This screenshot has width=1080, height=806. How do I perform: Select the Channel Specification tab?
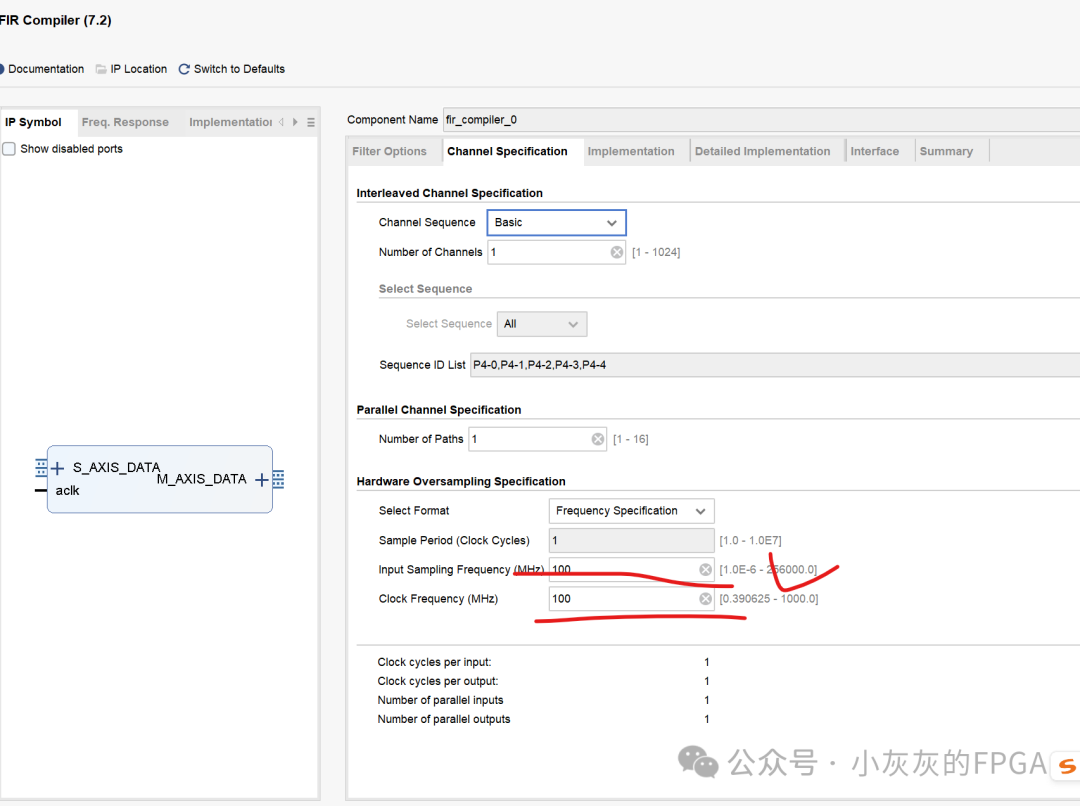coord(507,152)
